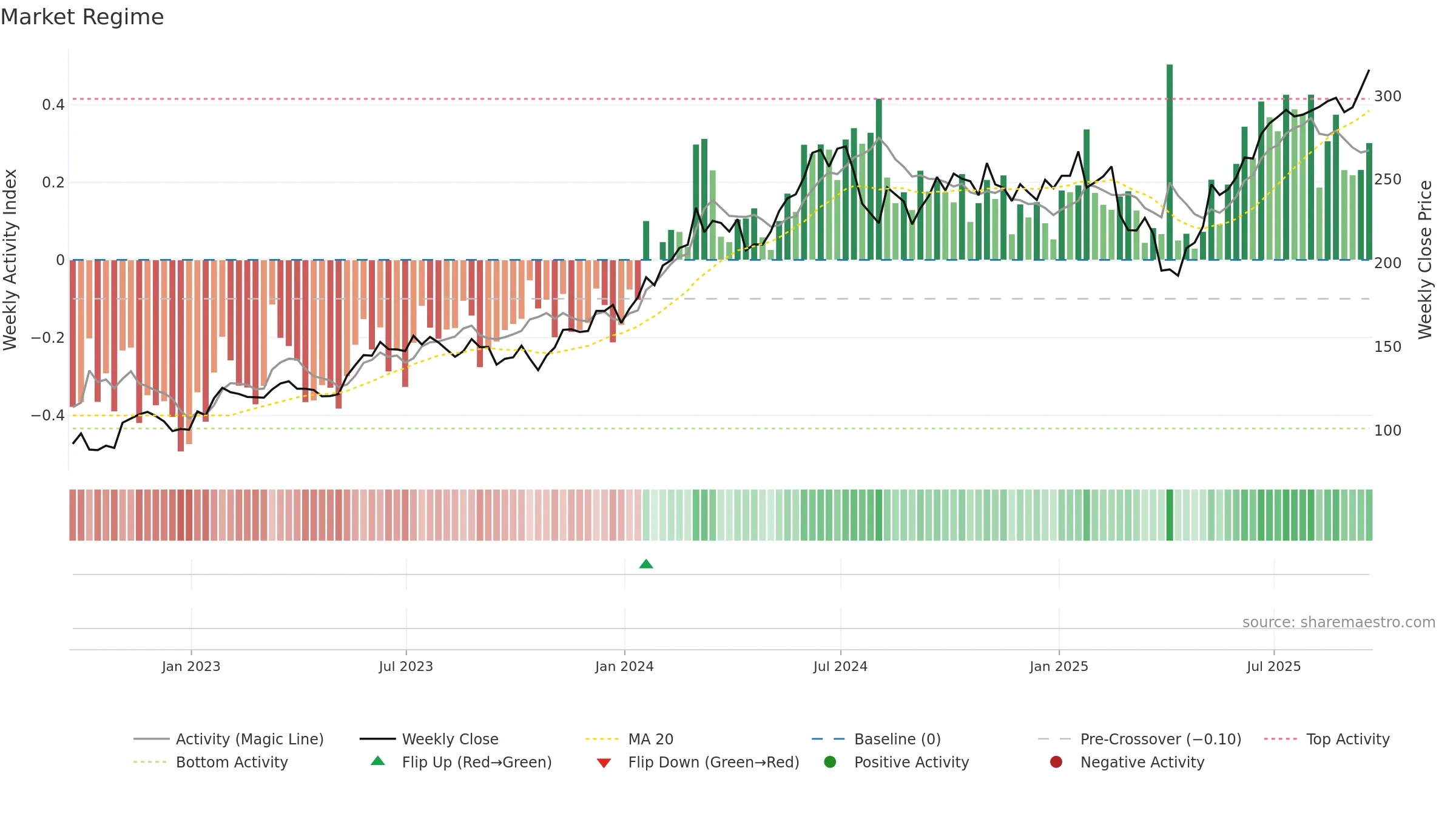Click the 150 price axis tick label
Image resolution: width=1456 pixels, height=819 pixels.
pos(1388,347)
